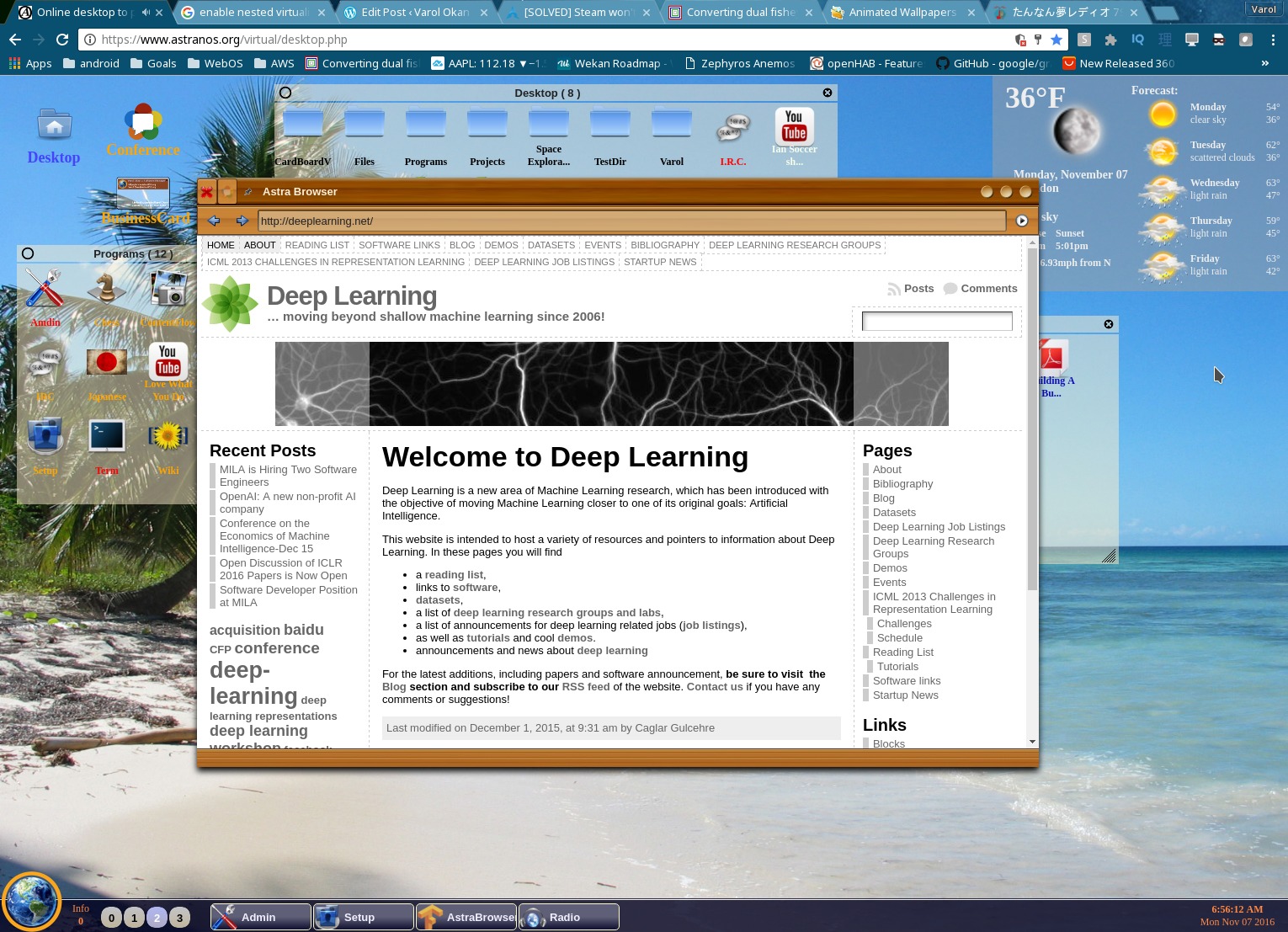The height and width of the screenshot is (932, 1288).
Task: Open the READING LIST menu item
Action: coord(317,245)
